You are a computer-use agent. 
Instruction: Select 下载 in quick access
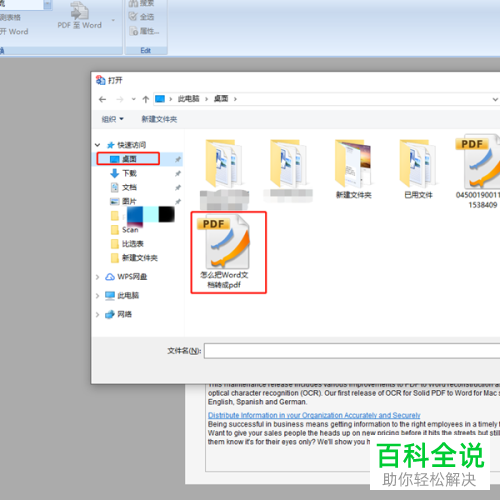tap(123, 173)
